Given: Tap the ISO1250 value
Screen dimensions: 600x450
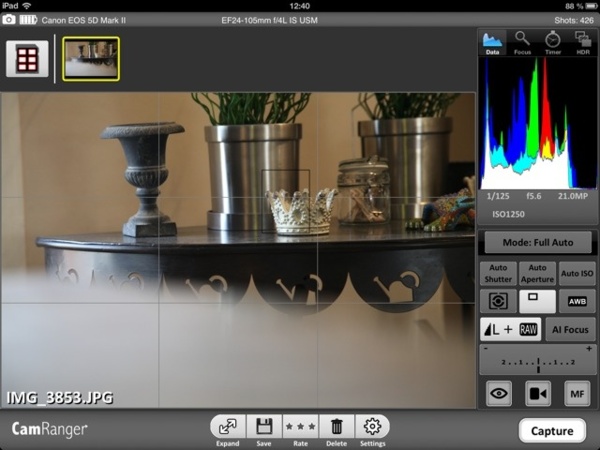Looking at the screenshot, I should [508, 214].
